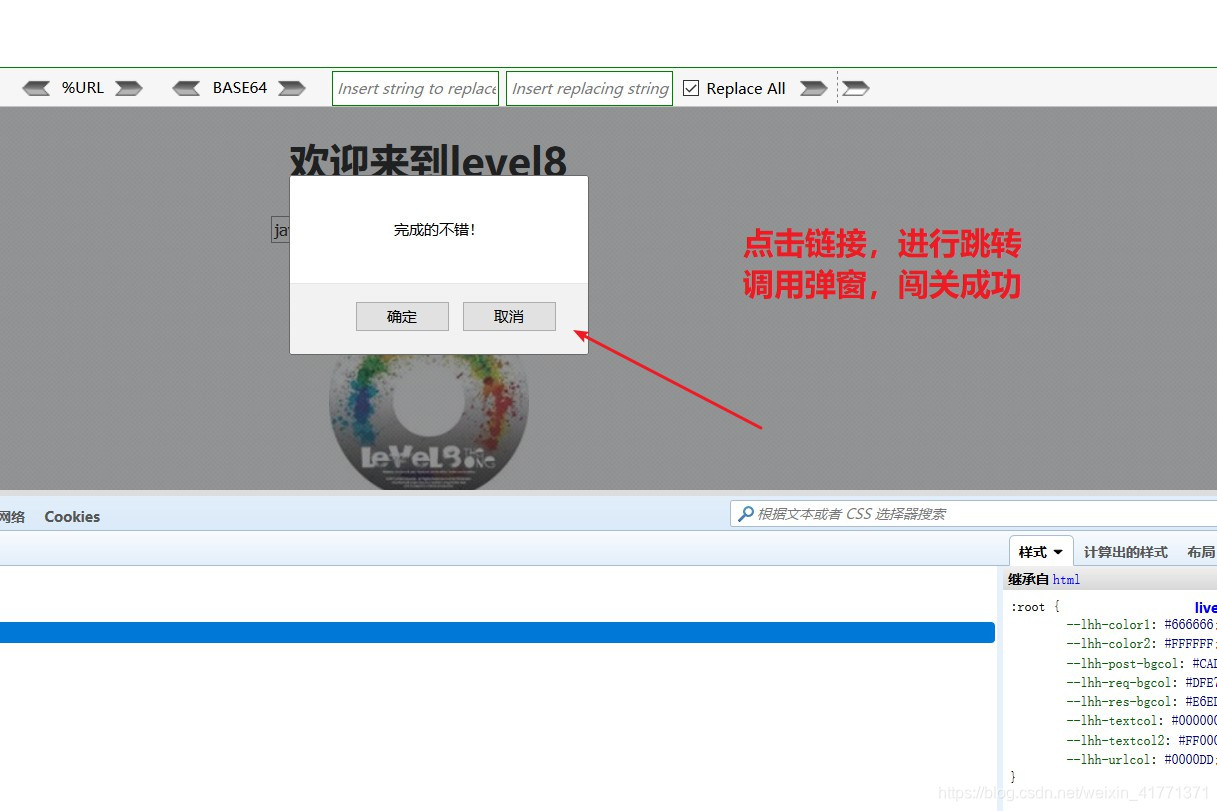
Task: Expand the dropdown arrow on 样式 tab
Action: coord(1058,553)
